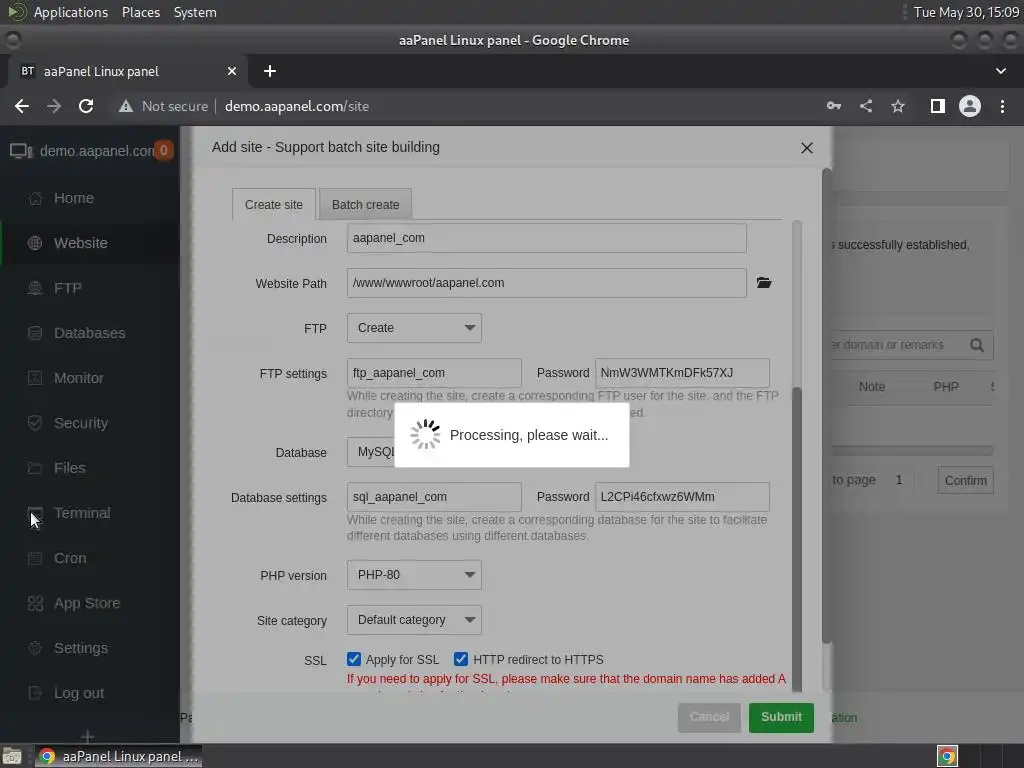Focus the Chrome address bar URL
Image resolution: width=1024 pixels, height=768 pixels.
pyautogui.click(x=297, y=106)
